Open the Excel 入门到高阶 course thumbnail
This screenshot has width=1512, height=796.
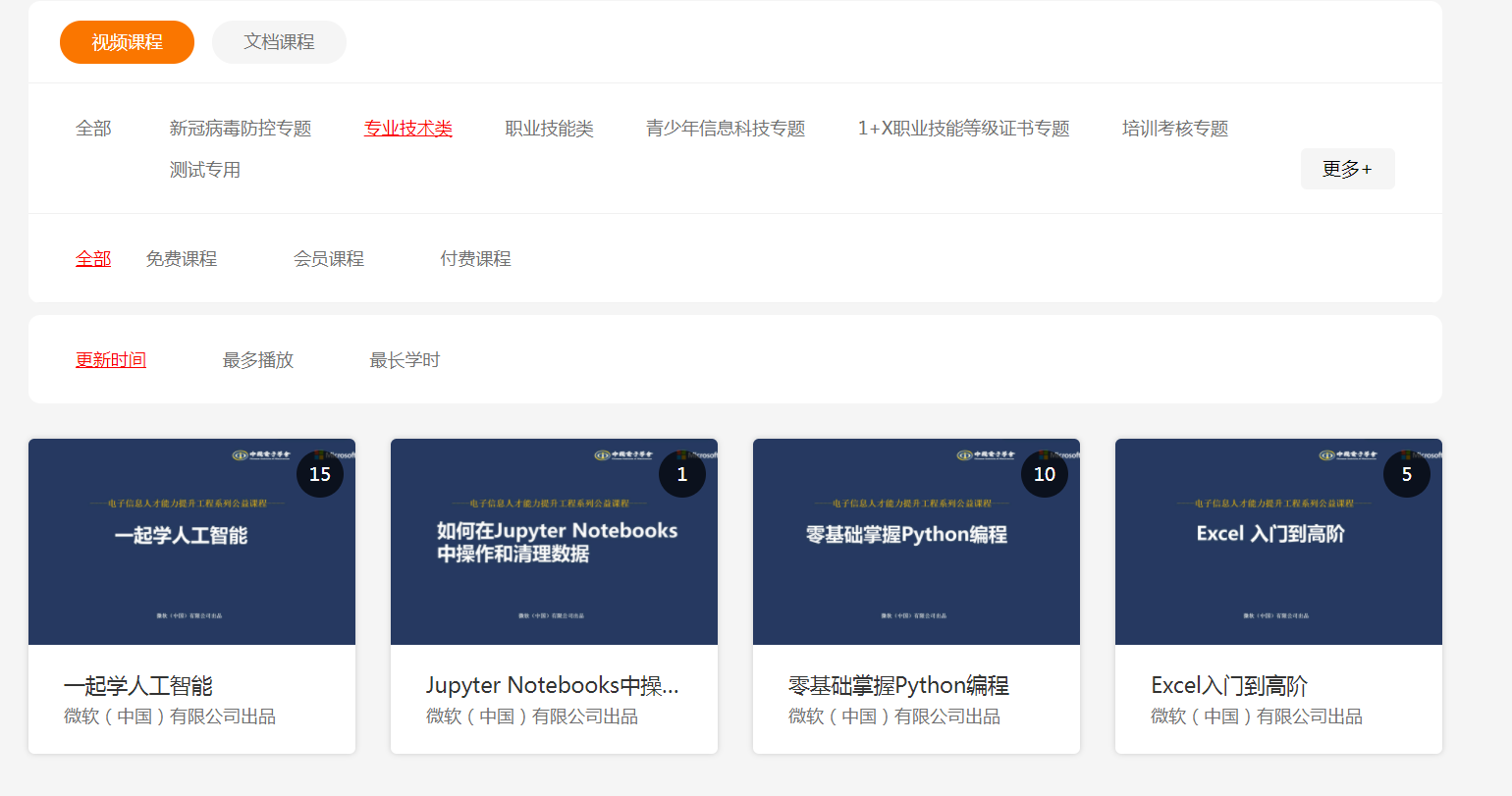1278,542
